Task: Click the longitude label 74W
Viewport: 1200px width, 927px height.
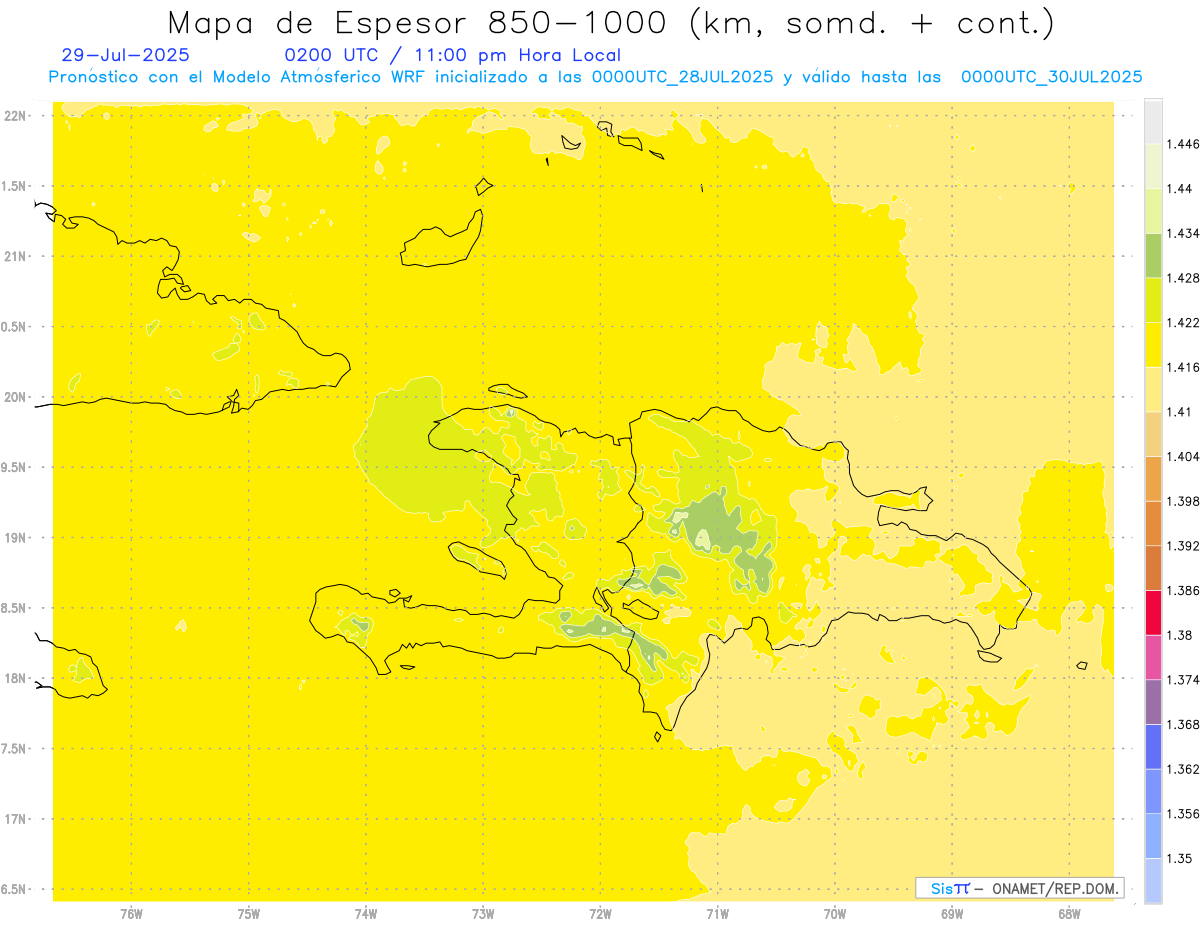Action: [x=366, y=914]
